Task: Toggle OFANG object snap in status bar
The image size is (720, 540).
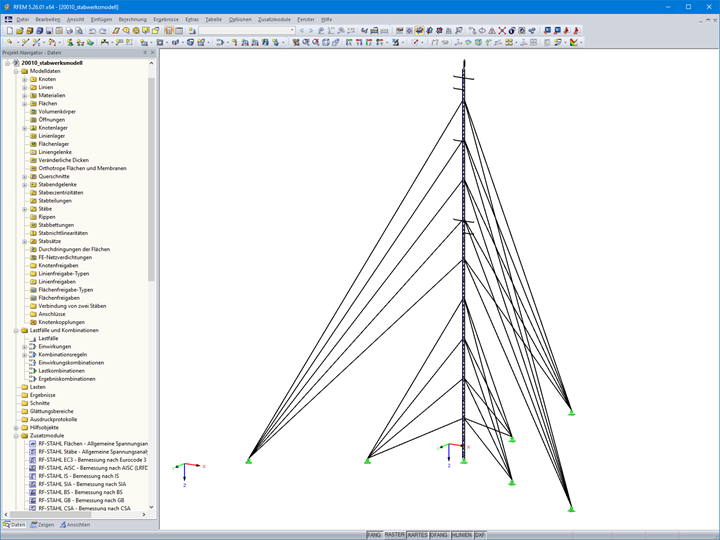Action: 439,535
